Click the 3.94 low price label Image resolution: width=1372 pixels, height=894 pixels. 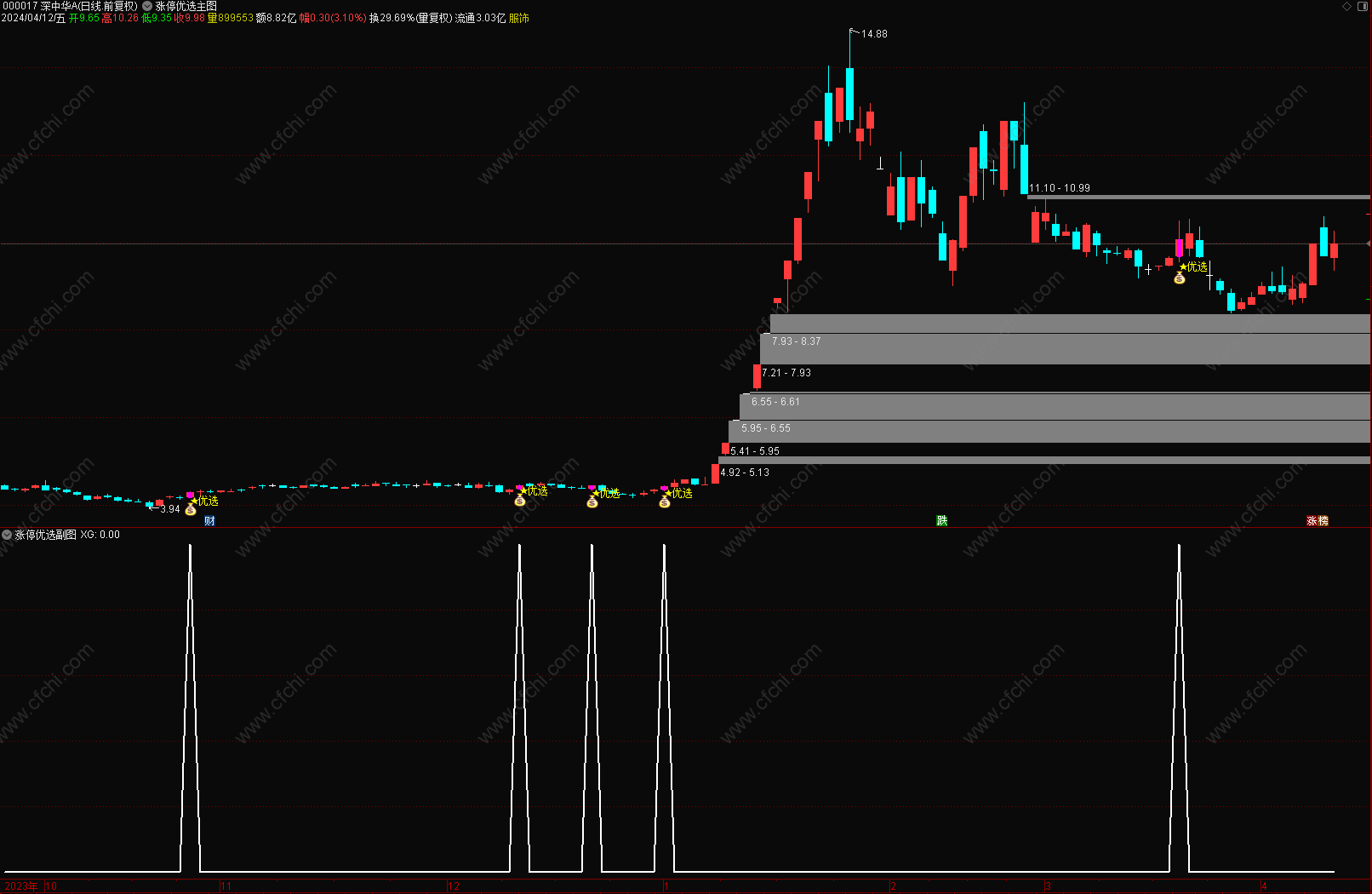pos(170,509)
